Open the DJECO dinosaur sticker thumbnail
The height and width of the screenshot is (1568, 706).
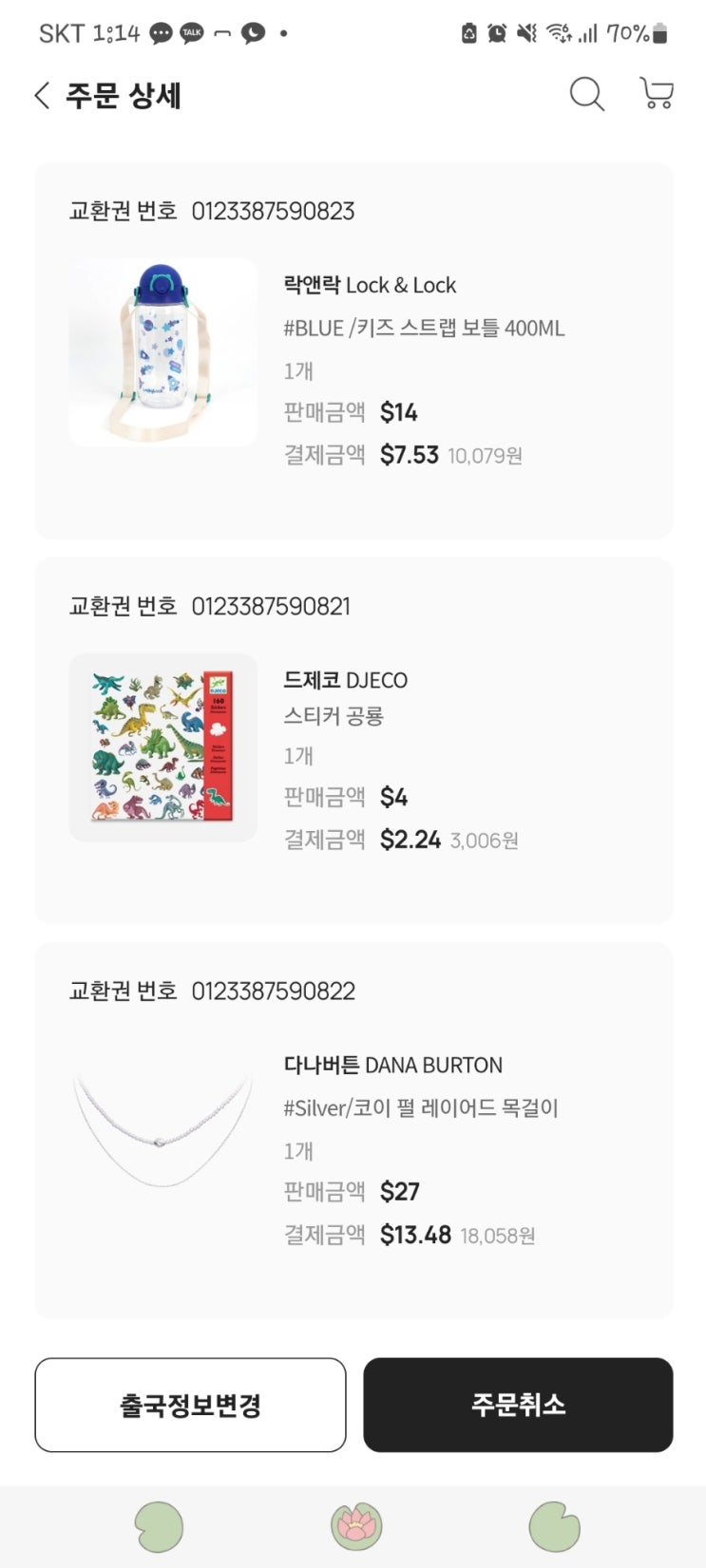(162, 746)
